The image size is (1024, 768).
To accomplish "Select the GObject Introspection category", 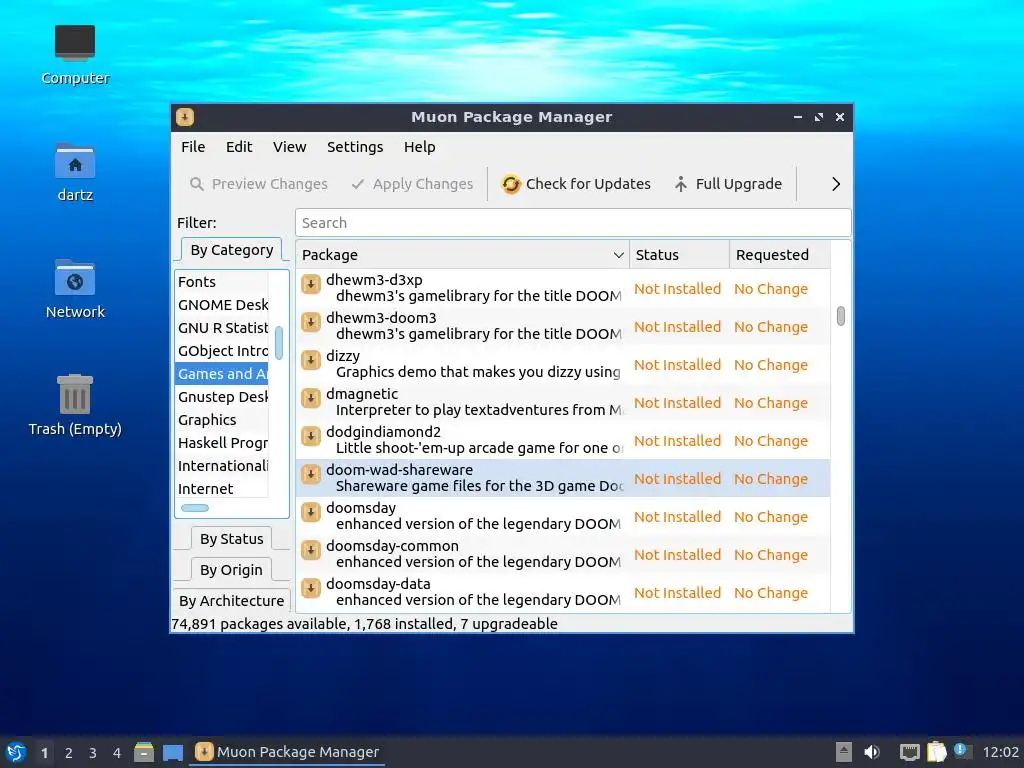I will tap(222, 351).
